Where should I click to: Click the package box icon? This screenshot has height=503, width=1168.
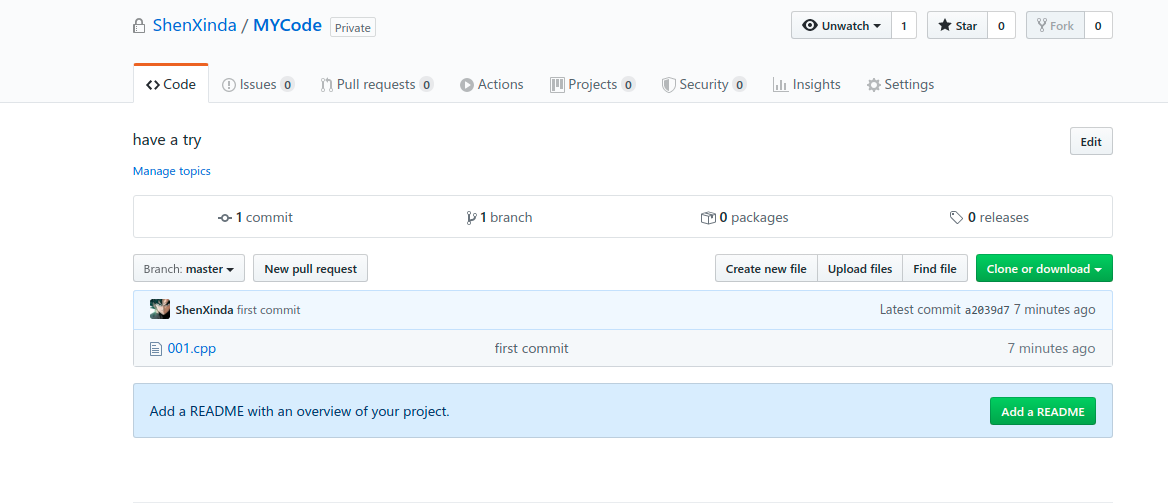tap(708, 218)
